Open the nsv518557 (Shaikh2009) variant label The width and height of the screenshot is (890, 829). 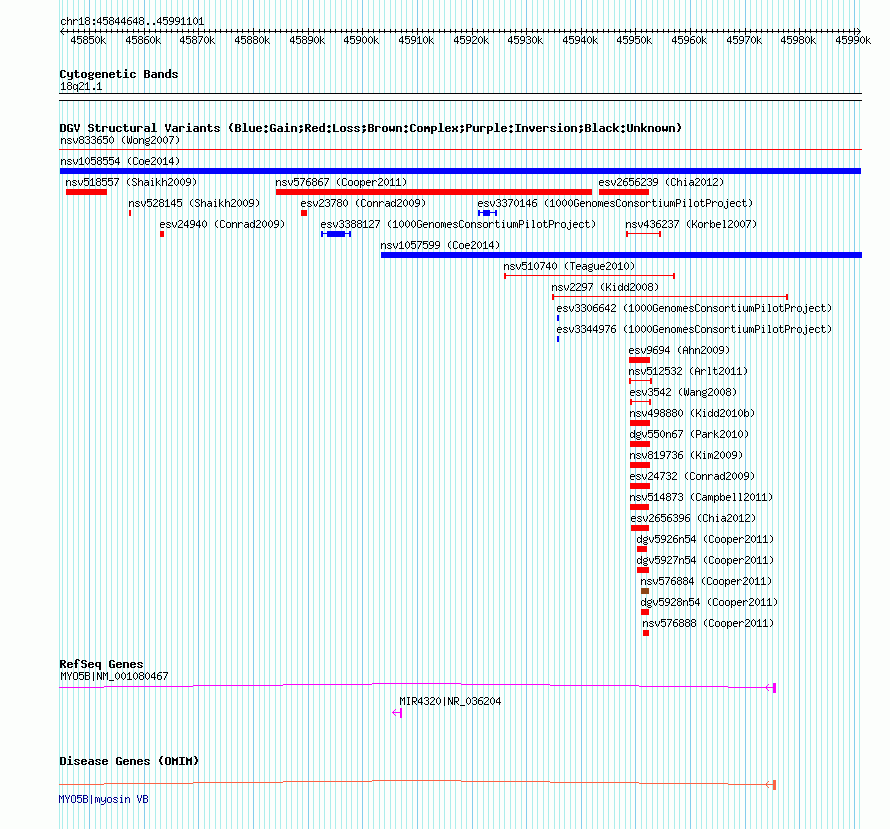click(131, 182)
